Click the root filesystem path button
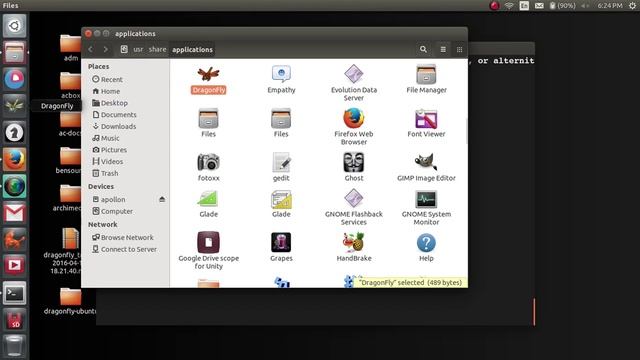640x360 pixels. point(124,49)
